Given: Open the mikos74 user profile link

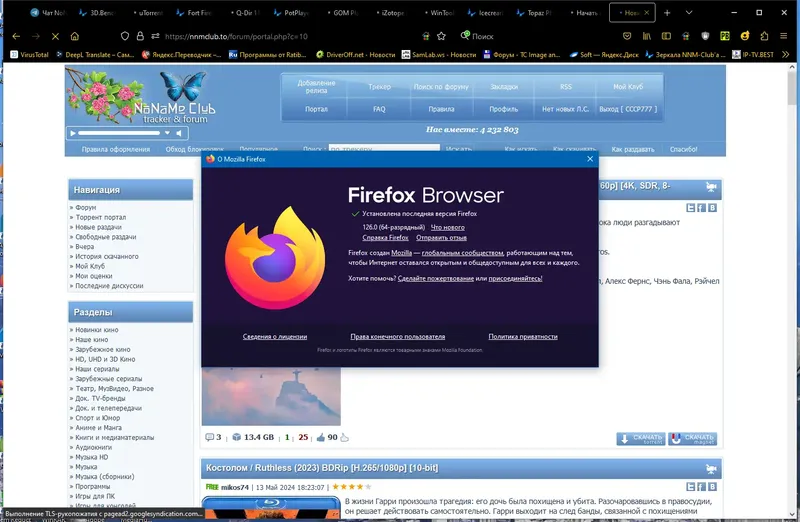Looking at the screenshot, I should tap(235, 487).
